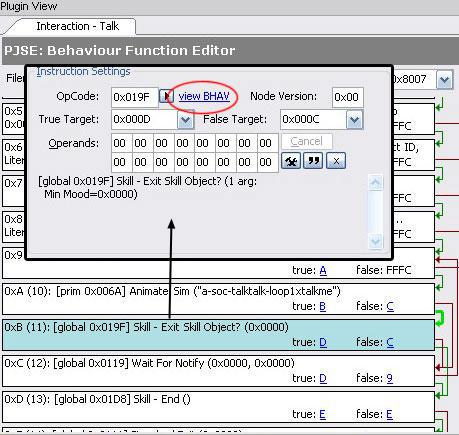Follow the true: A link in row 0x9
459x435 pixels.
pyautogui.click(x=323, y=270)
